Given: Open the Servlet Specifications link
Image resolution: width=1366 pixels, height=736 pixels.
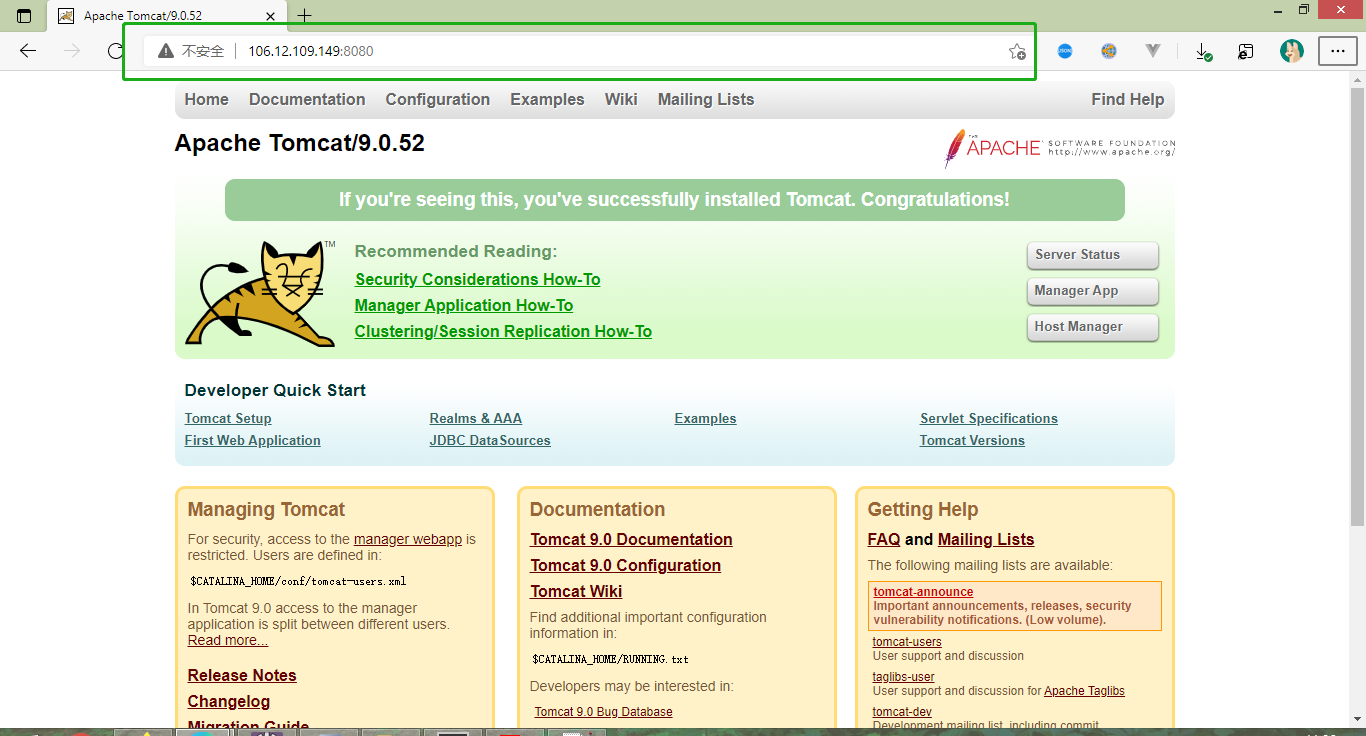Looking at the screenshot, I should [989, 419].
